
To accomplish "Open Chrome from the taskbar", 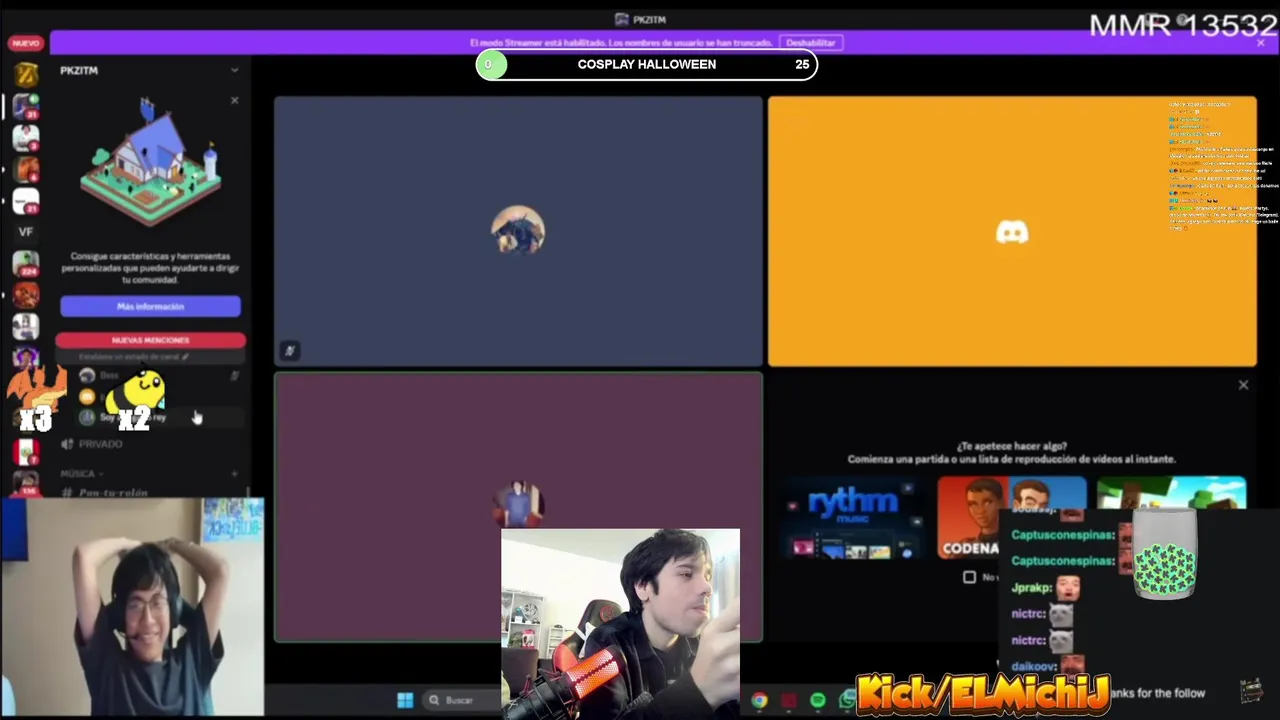I will pyautogui.click(x=760, y=700).
